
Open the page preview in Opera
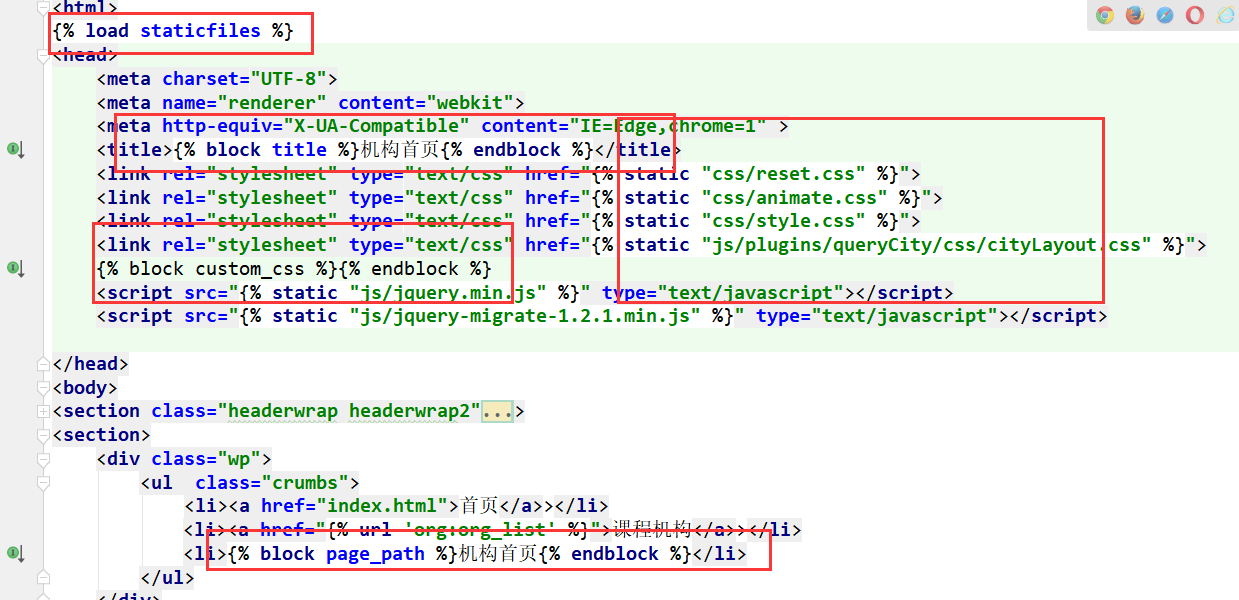[x=1195, y=15]
